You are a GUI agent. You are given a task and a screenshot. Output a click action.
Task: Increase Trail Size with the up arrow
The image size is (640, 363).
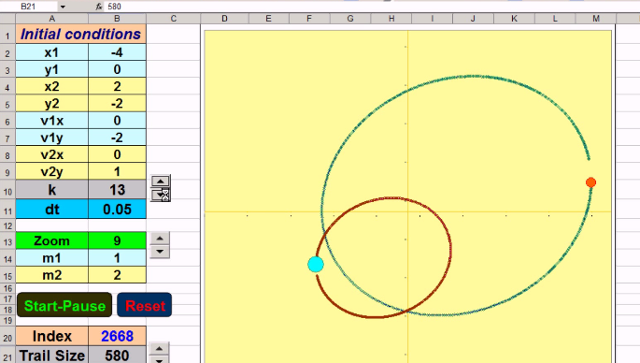pos(159,349)
